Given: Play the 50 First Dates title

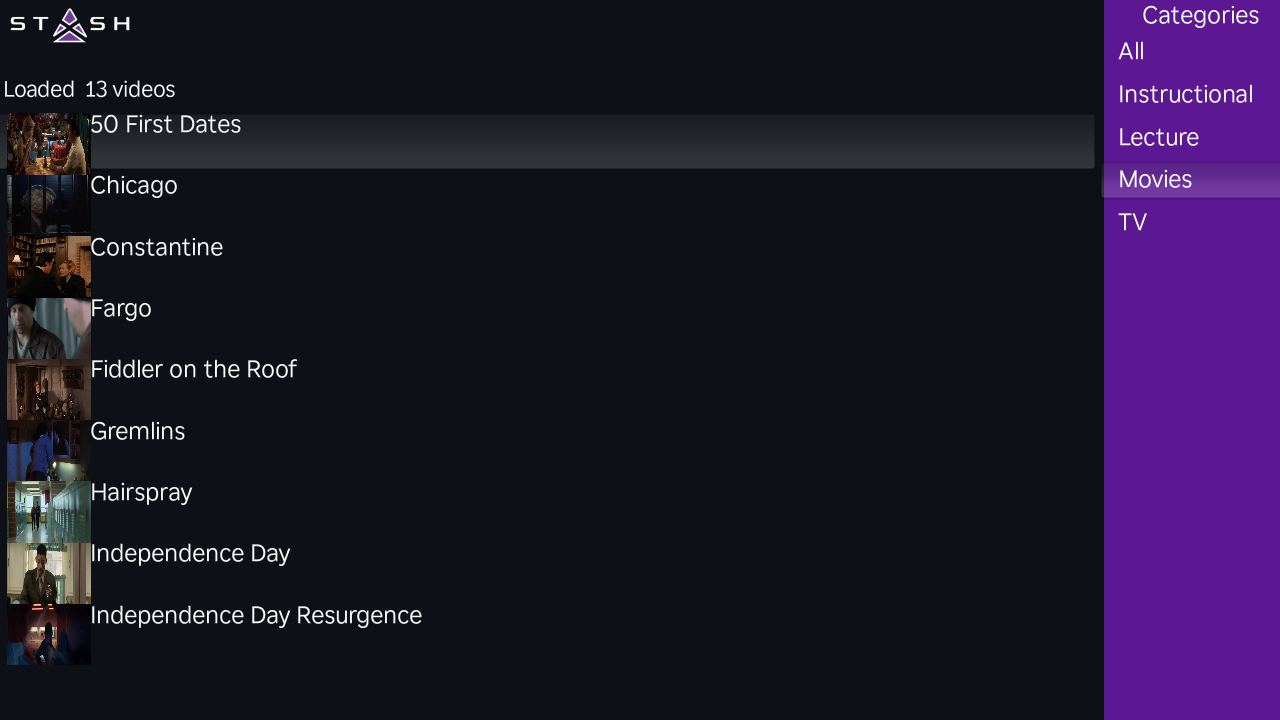Looking at the screenshot, I should tap(166, 125).
